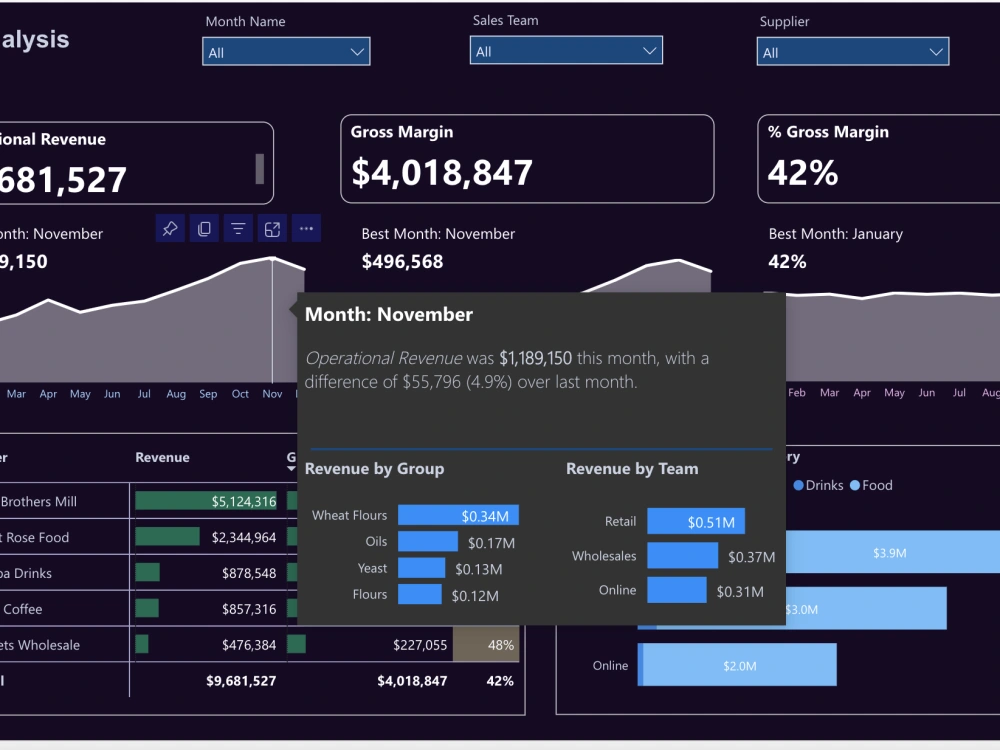The image size is (1000, 750).
Task: Sort table by the Revenue column header
Action: [x=162, y=457]
